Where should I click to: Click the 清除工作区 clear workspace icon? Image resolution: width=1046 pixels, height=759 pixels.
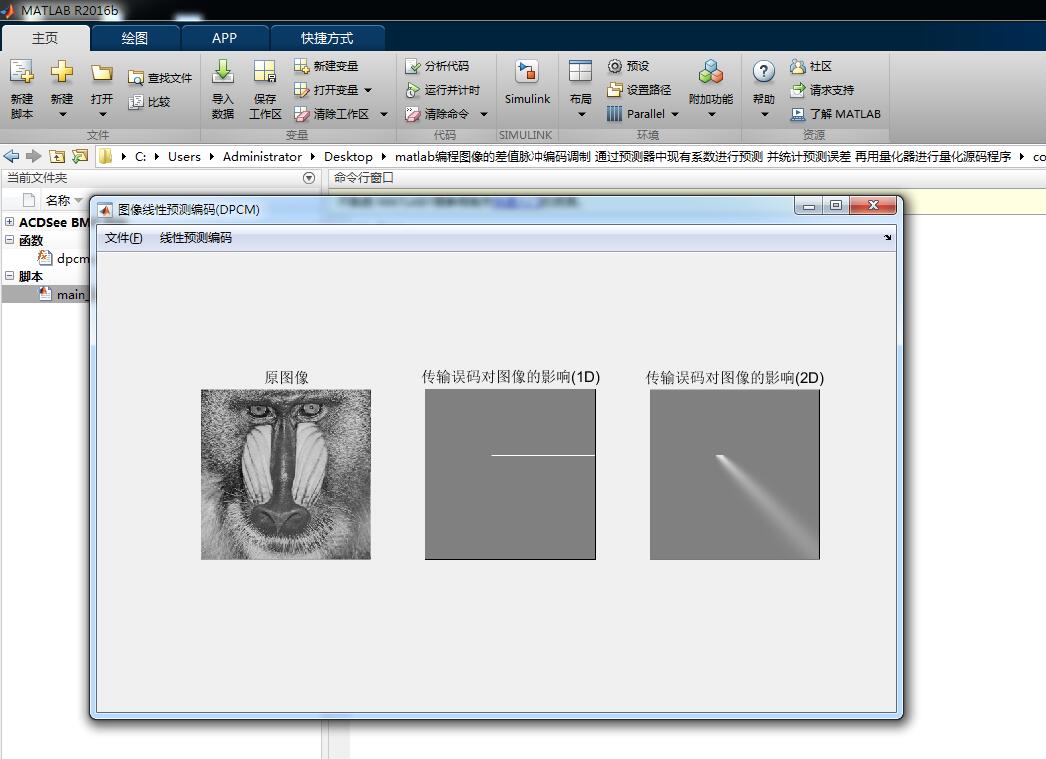pos(302,114)
